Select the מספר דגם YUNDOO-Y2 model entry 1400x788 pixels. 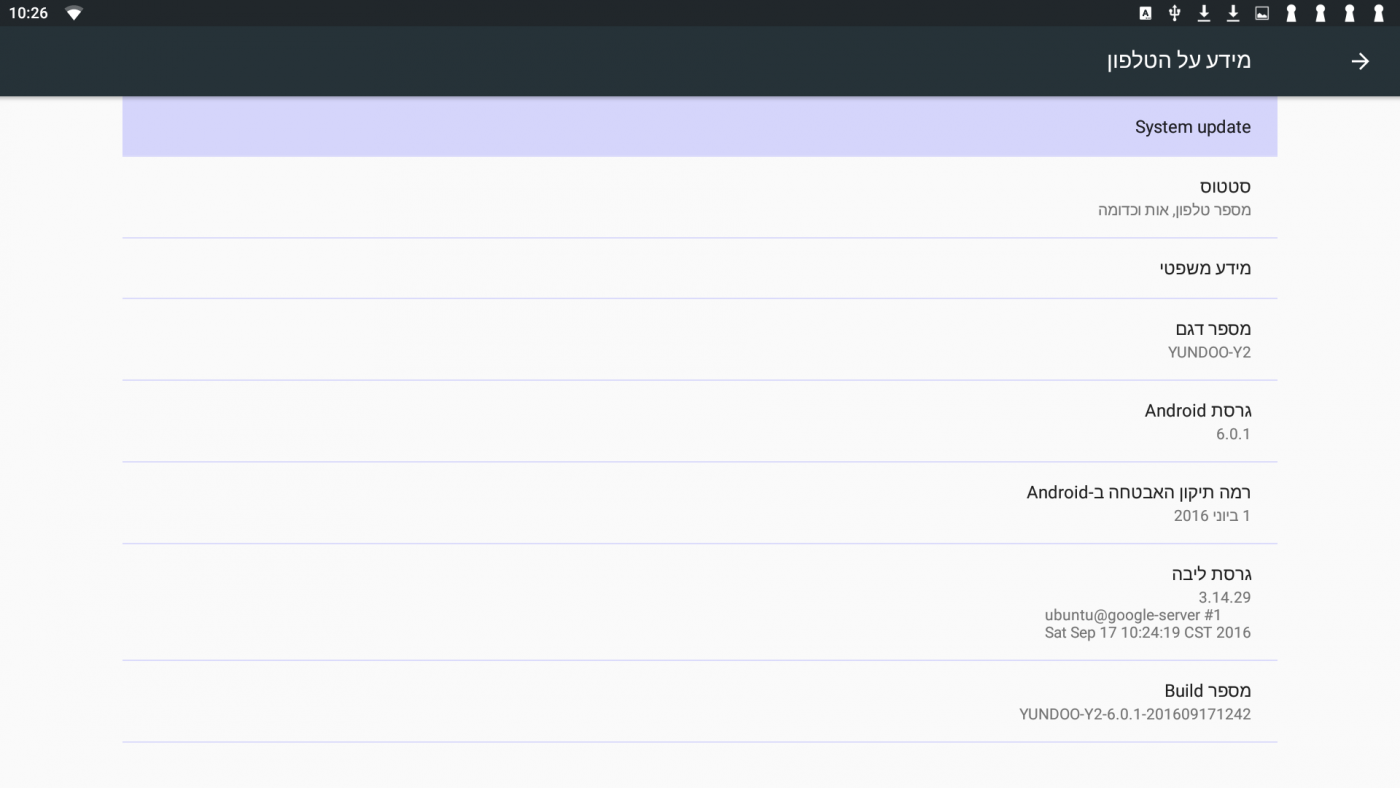tap(699, 339)
